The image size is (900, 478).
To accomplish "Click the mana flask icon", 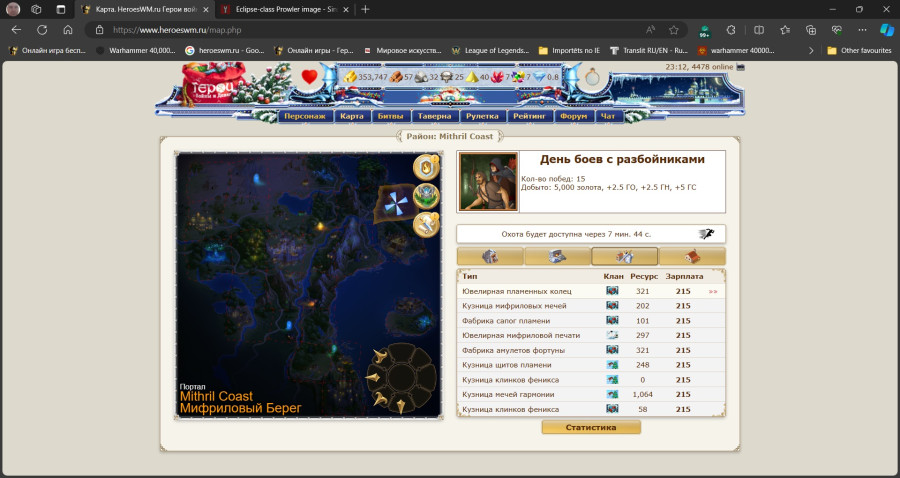I will point(592,77).
